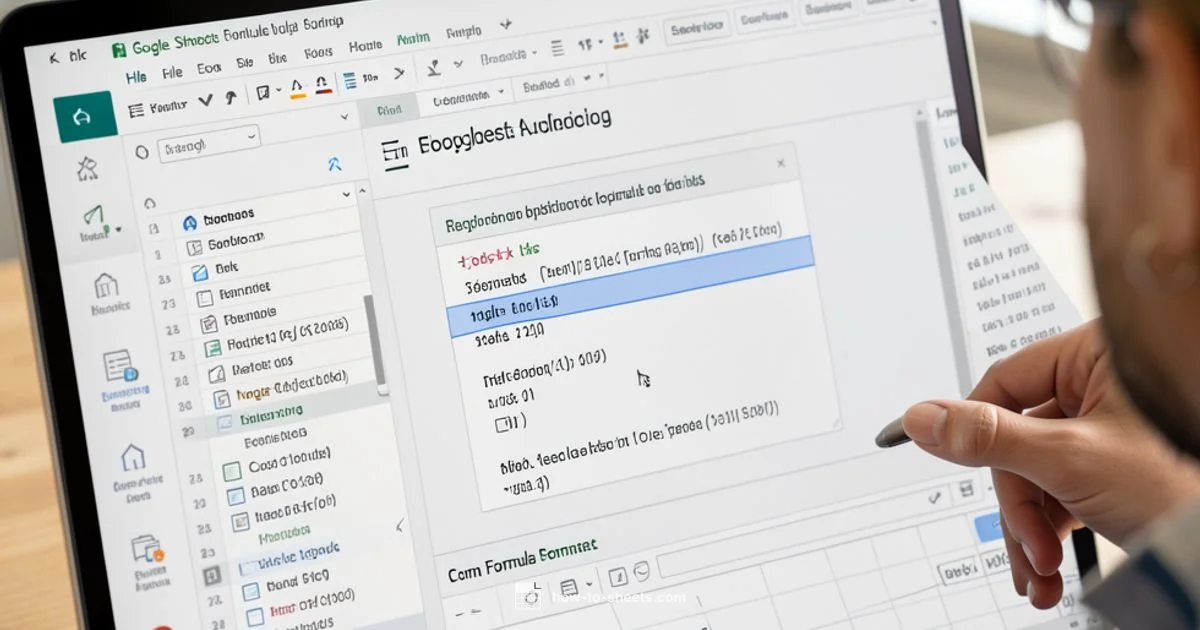Click the circle icon left of search box

141,152
